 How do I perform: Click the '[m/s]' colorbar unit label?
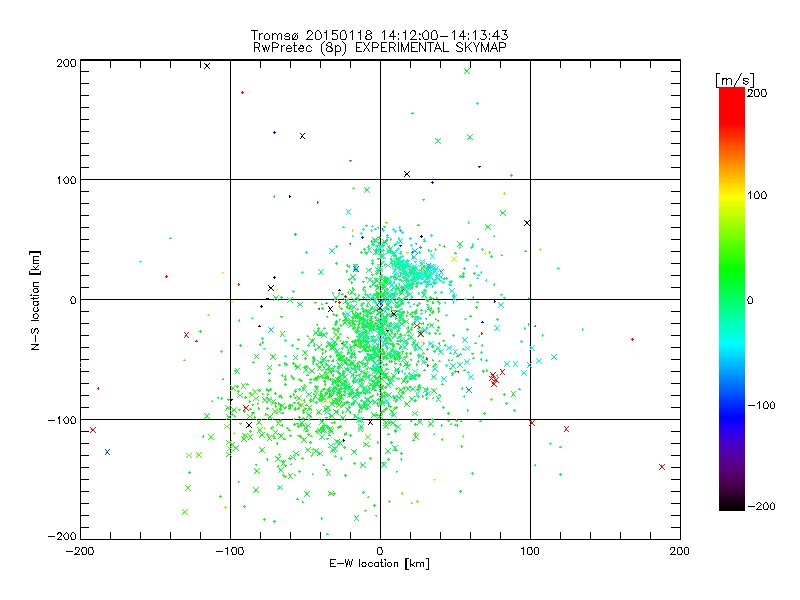(x=735, y=80)
